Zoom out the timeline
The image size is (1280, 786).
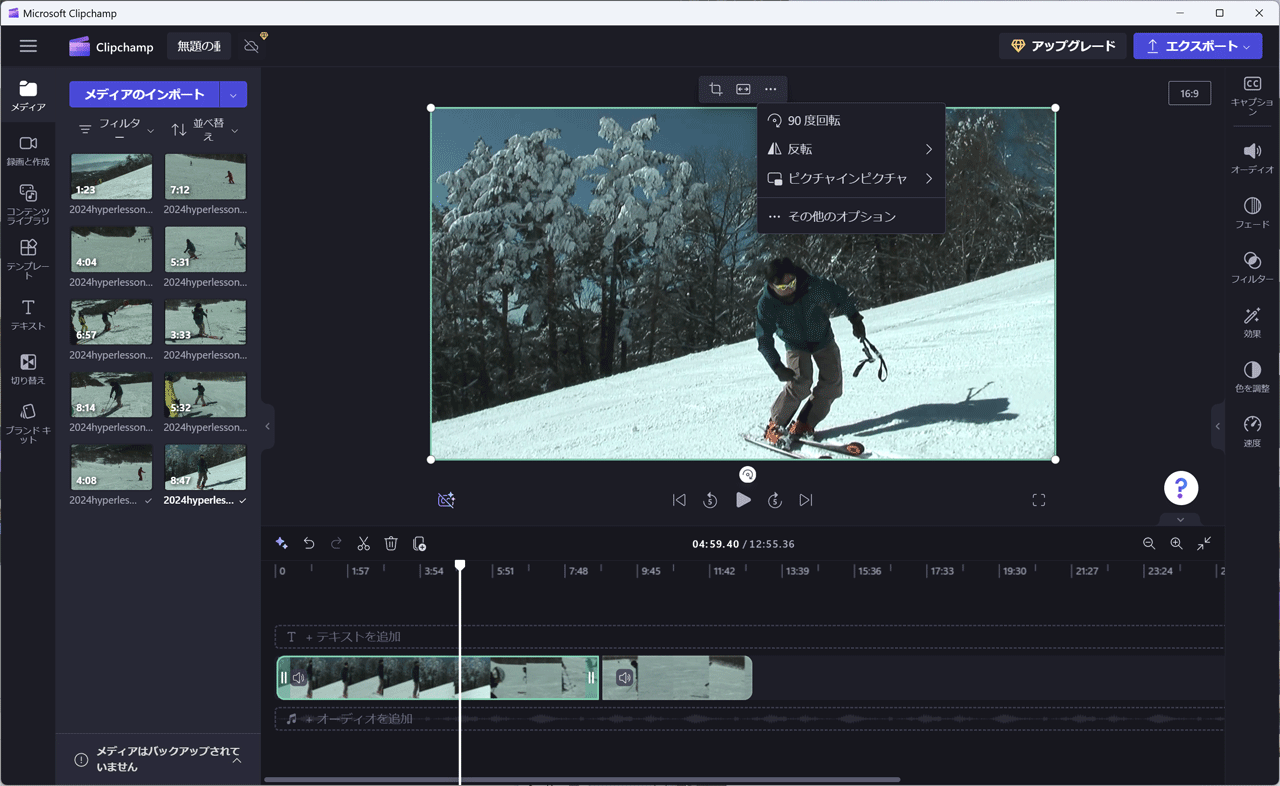(1149, 544)
